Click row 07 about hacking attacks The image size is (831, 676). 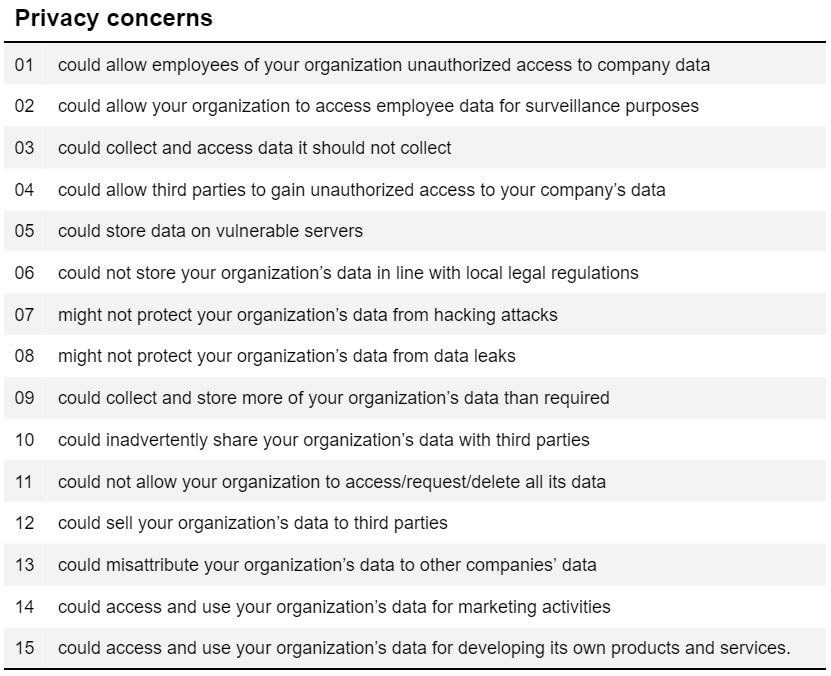coord(415,315)
